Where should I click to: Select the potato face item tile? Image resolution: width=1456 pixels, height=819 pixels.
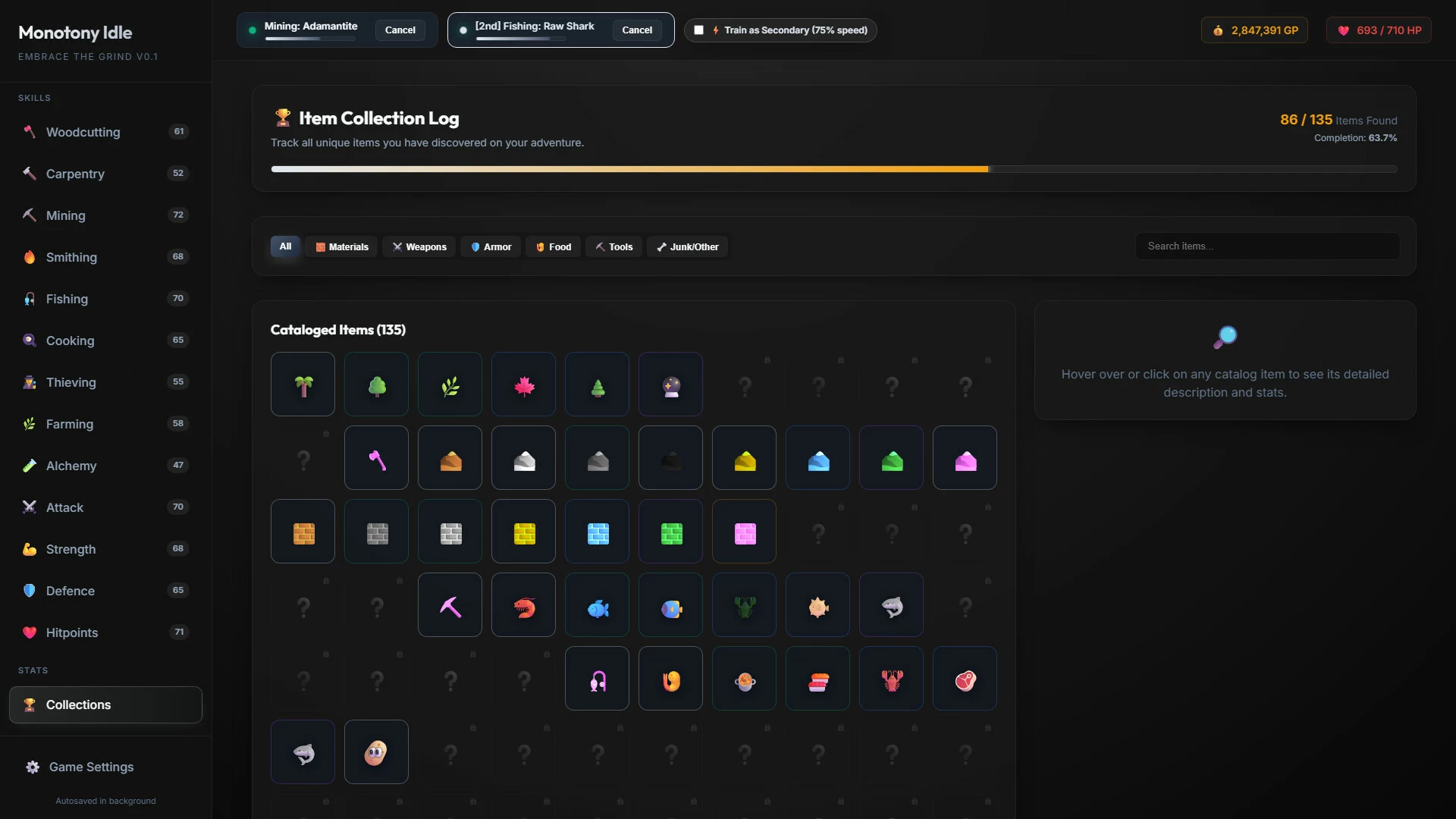point(376,752)
